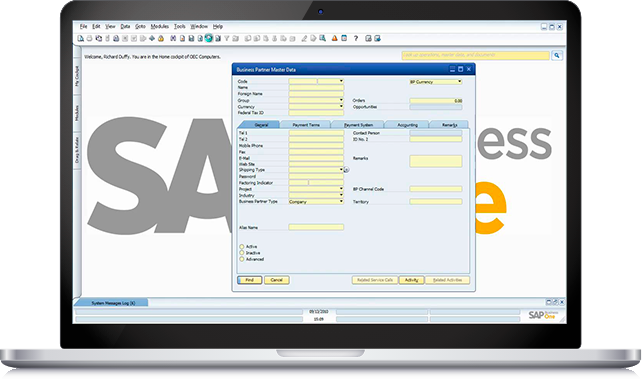The image size is (642, 385).
Task: Open the Currency dropdown
Action: (341, 106)
